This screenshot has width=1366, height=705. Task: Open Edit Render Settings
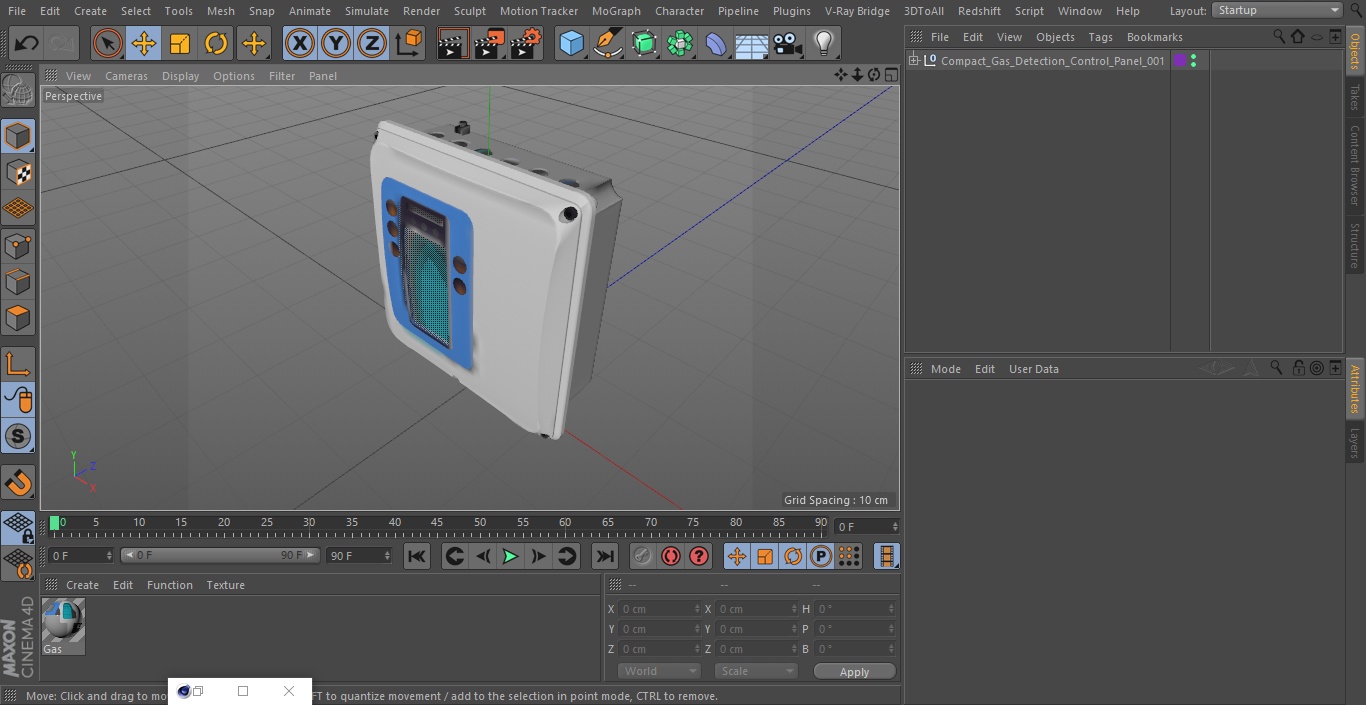click(x=526, y=43)
